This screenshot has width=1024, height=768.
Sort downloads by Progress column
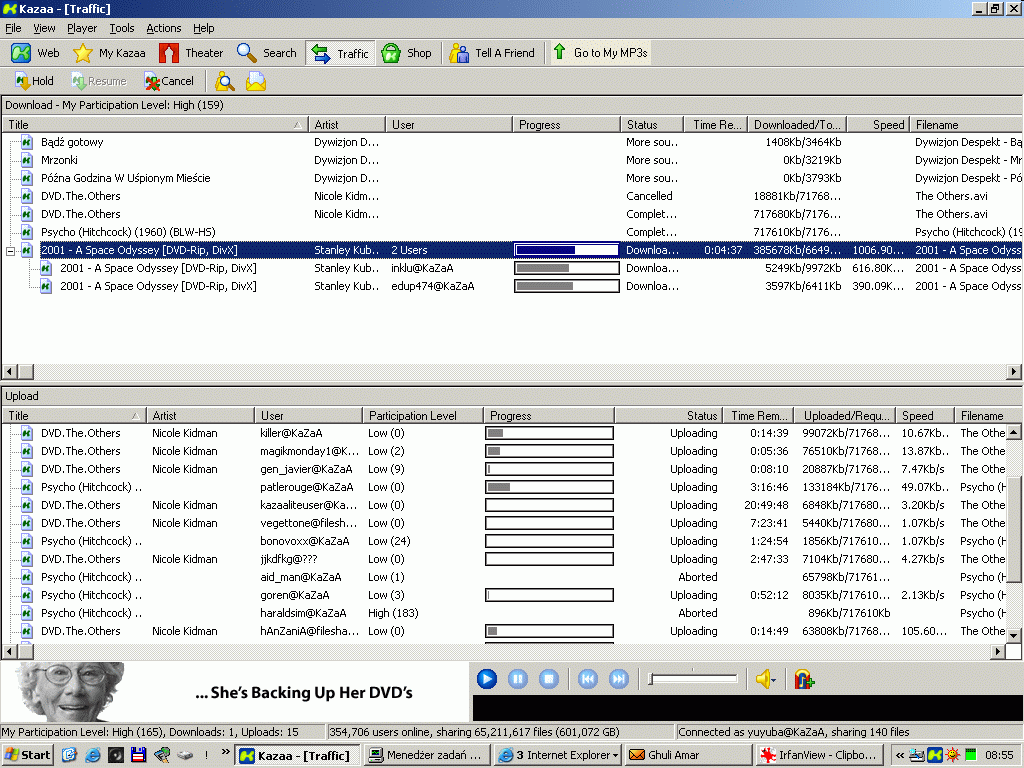pos(566,125)
